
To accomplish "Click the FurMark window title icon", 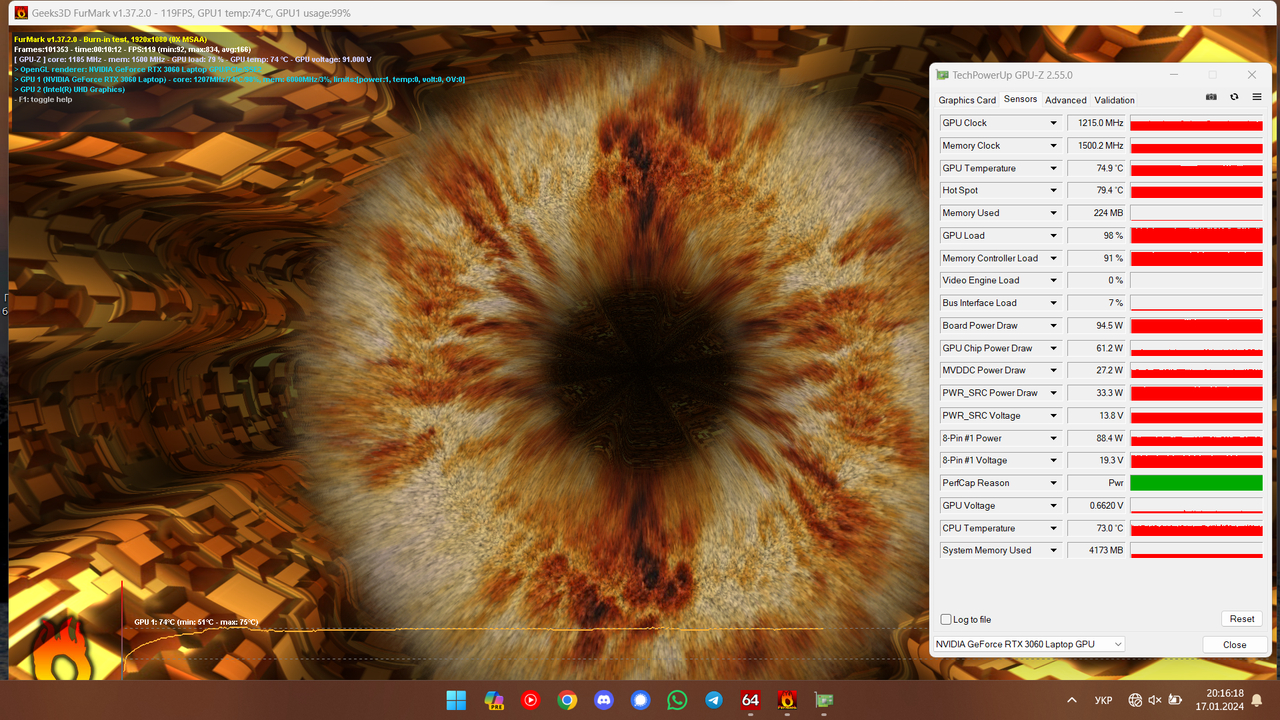I will point(20,13).
